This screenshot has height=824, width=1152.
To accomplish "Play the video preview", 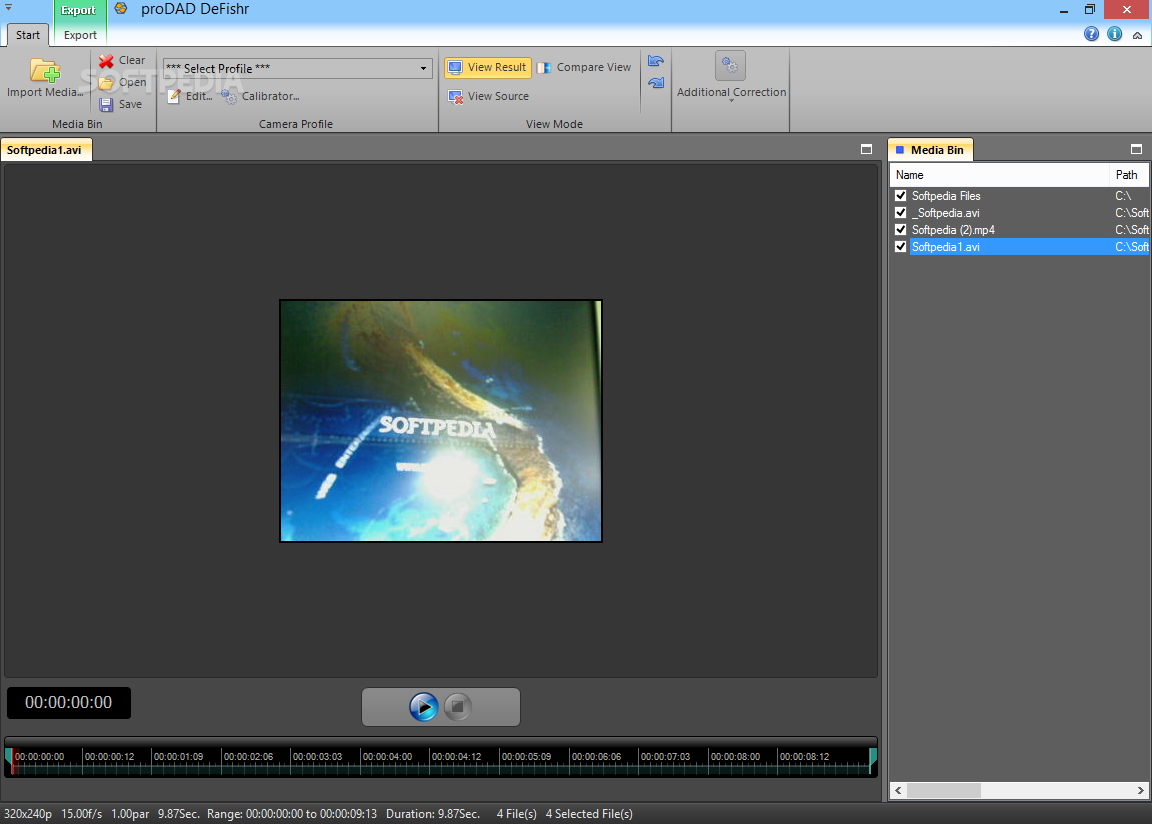I will click(423, 706).
